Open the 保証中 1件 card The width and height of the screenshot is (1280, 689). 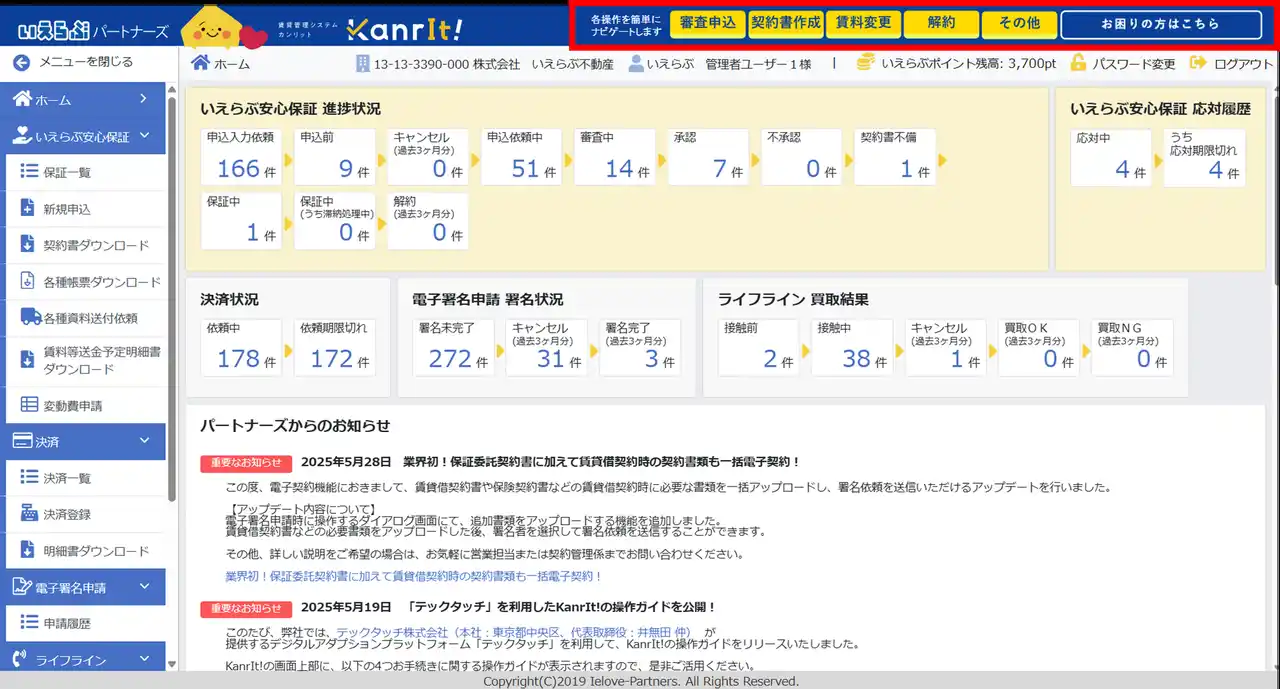[x=240, y=221]
